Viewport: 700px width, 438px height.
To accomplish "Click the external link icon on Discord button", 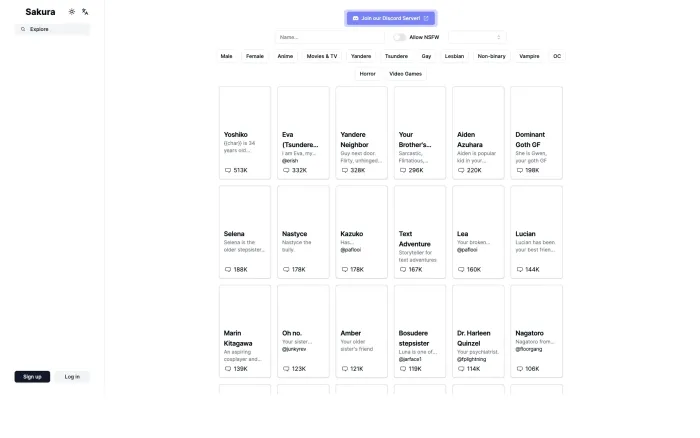I will 426,18.
